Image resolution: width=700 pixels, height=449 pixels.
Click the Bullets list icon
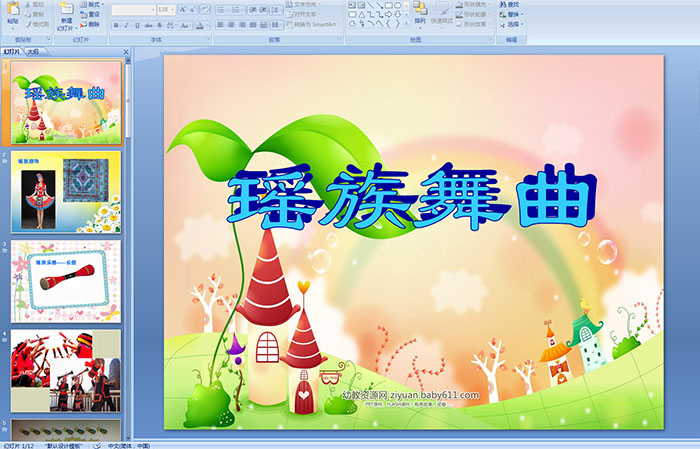click(222, 9)
